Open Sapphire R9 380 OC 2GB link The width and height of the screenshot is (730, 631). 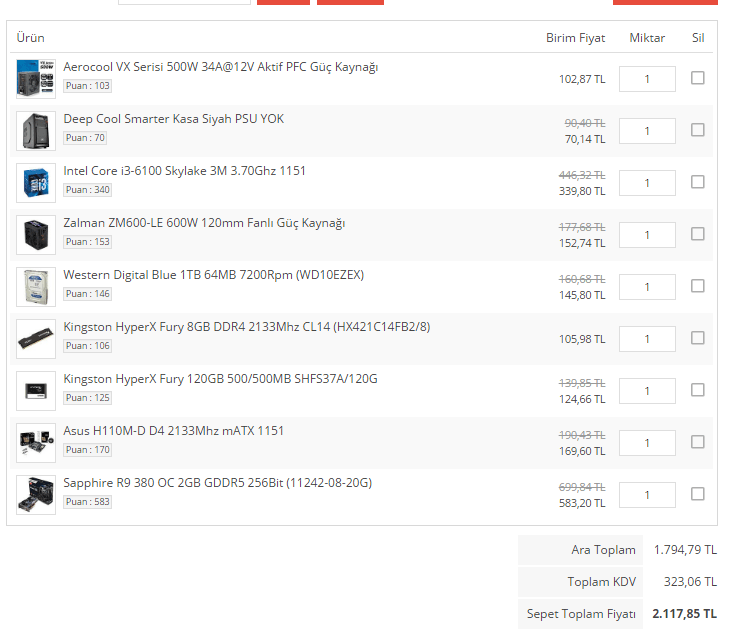(x=218, y=483)
